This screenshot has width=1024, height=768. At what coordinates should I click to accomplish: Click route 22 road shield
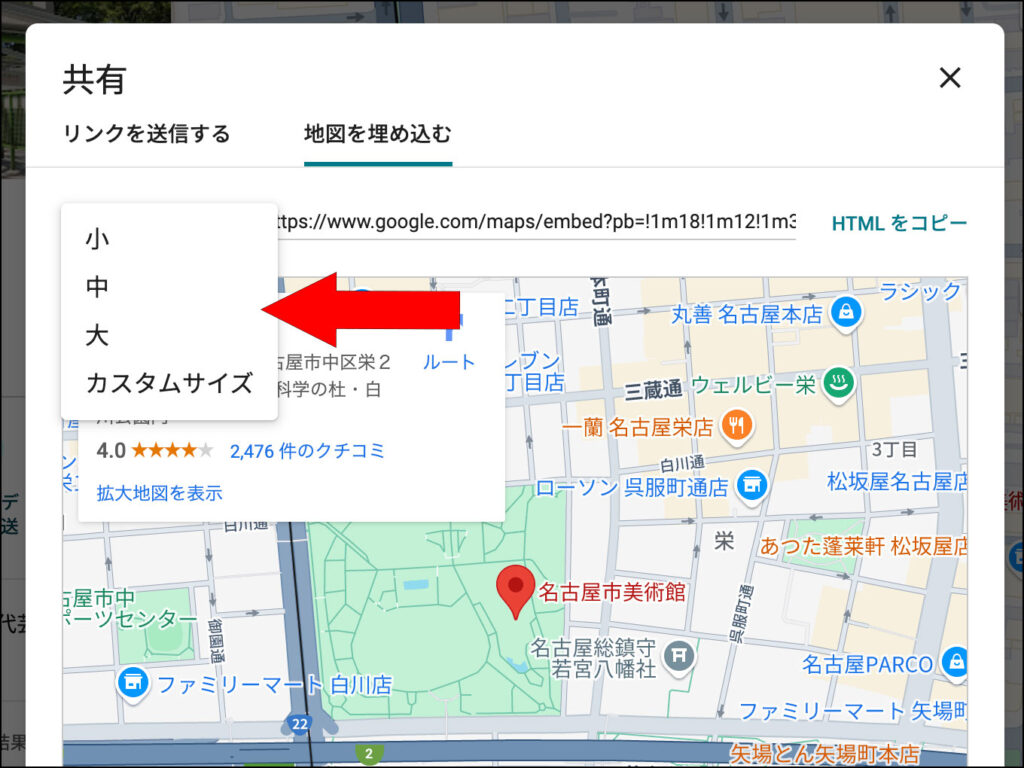(300, 724)
